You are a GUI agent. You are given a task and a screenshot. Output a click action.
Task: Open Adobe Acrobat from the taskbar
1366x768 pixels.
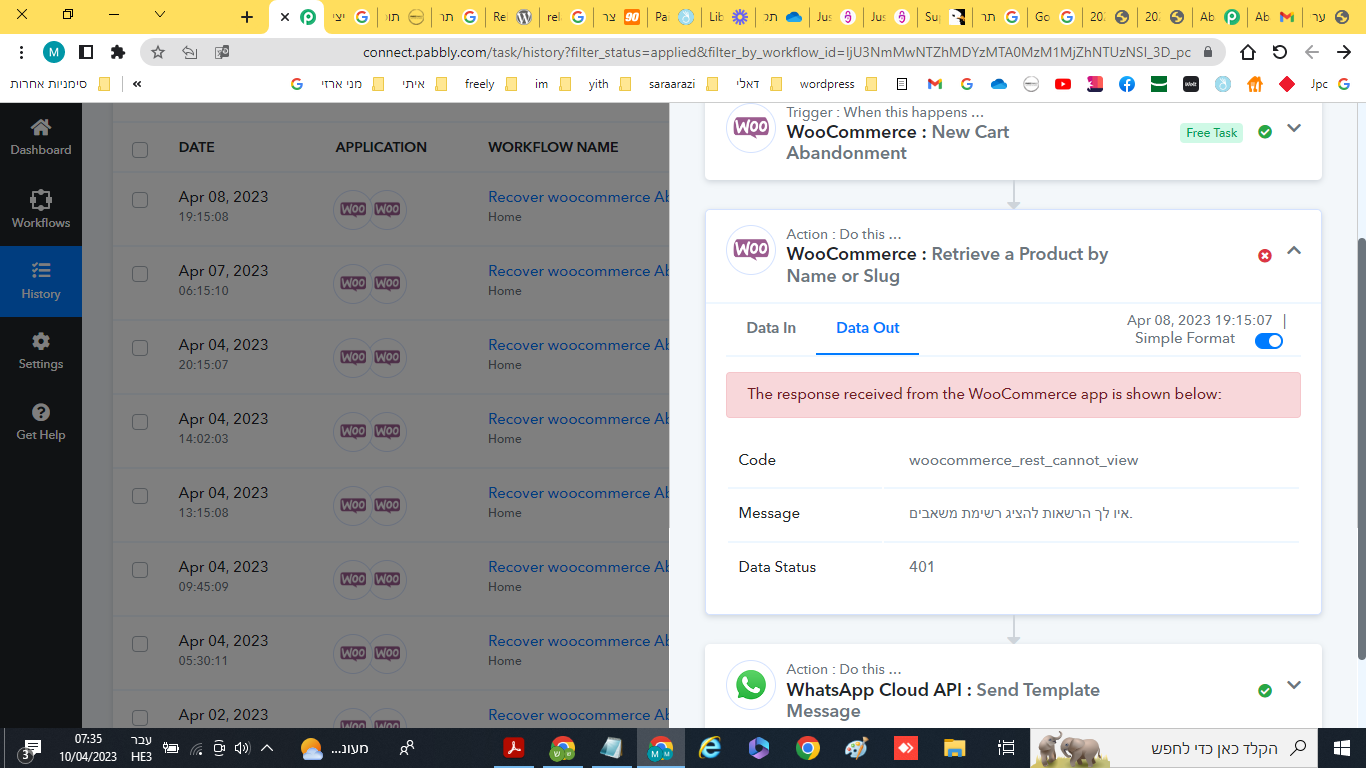tap(514, 747)
